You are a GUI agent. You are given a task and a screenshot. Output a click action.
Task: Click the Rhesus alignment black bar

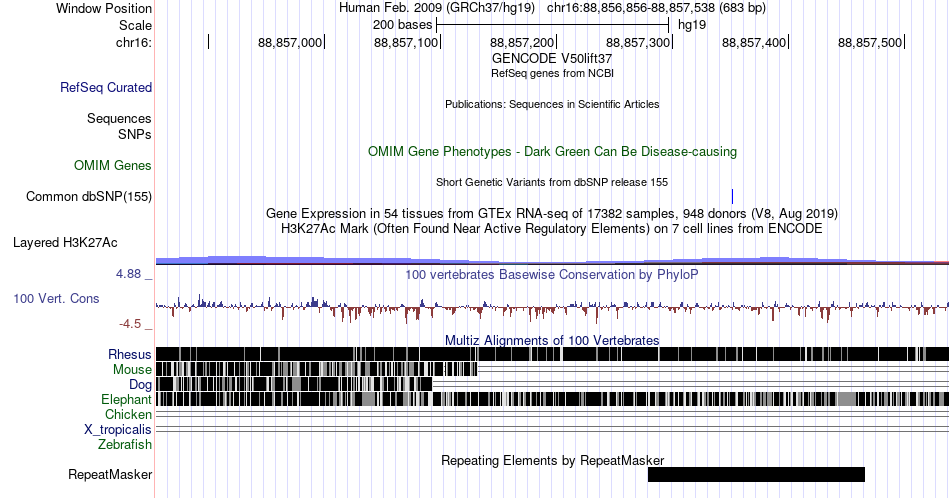click(x=552, y=354)
